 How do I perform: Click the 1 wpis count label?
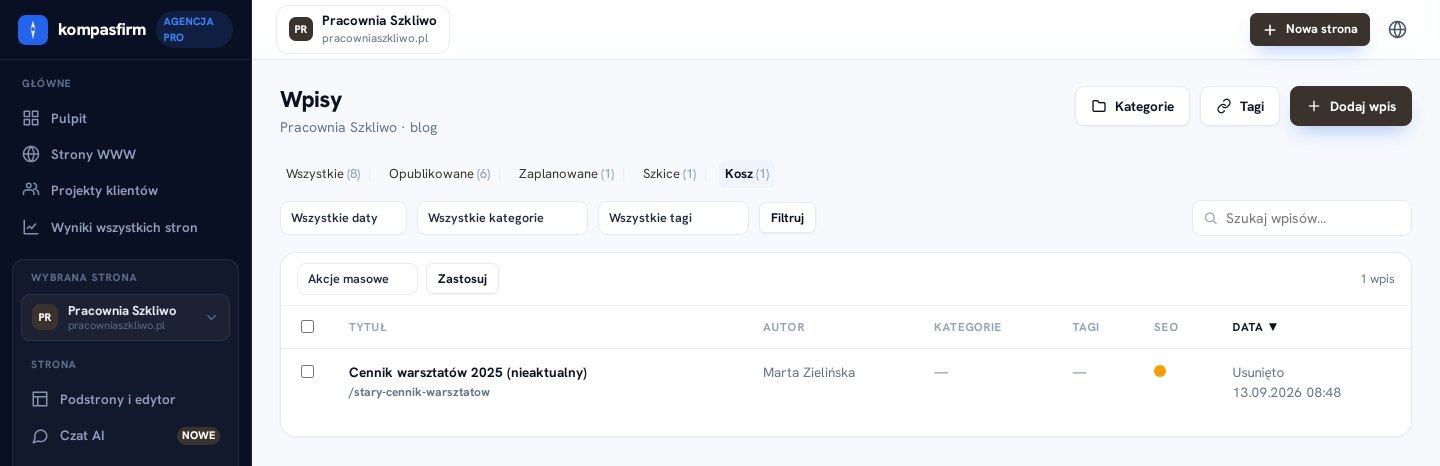click(1378, 279)
